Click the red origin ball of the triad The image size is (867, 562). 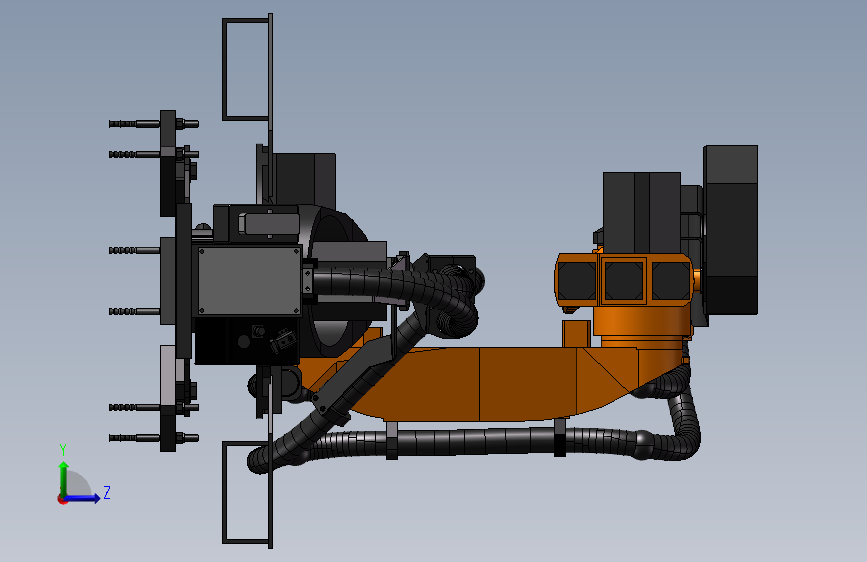[62, 499]
